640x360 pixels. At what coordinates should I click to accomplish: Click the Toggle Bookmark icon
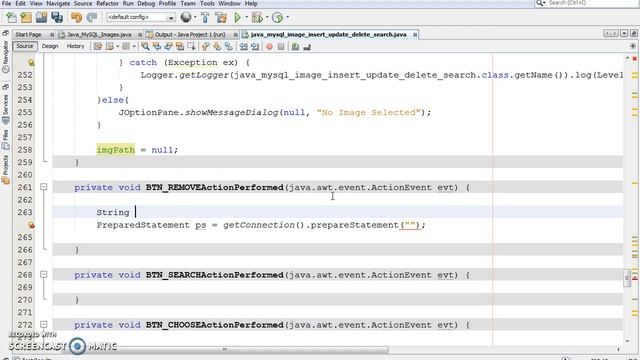pyautogui.click(x=229, y=47)
